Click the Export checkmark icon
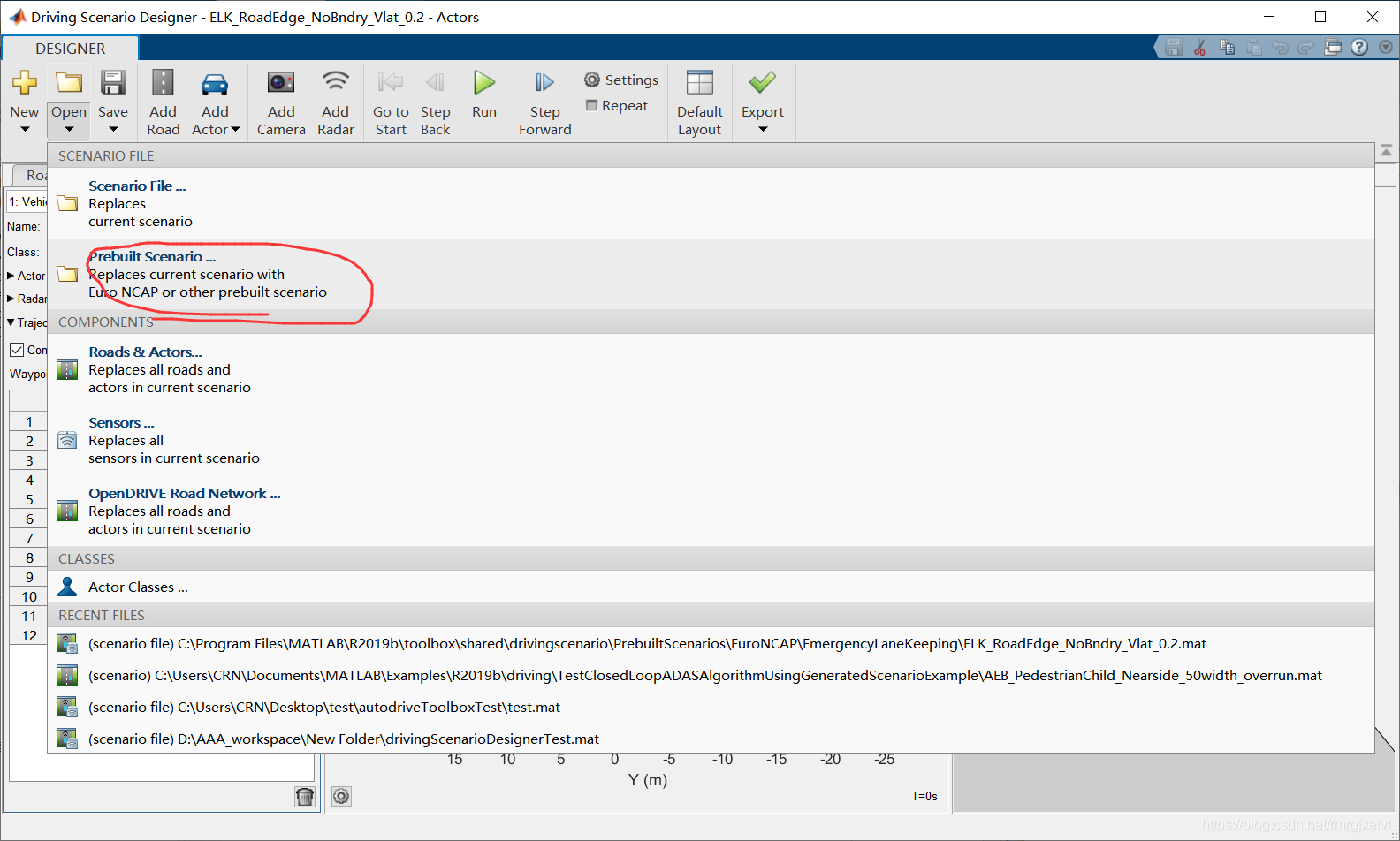Screen dimensions: 1400x841 763,82
